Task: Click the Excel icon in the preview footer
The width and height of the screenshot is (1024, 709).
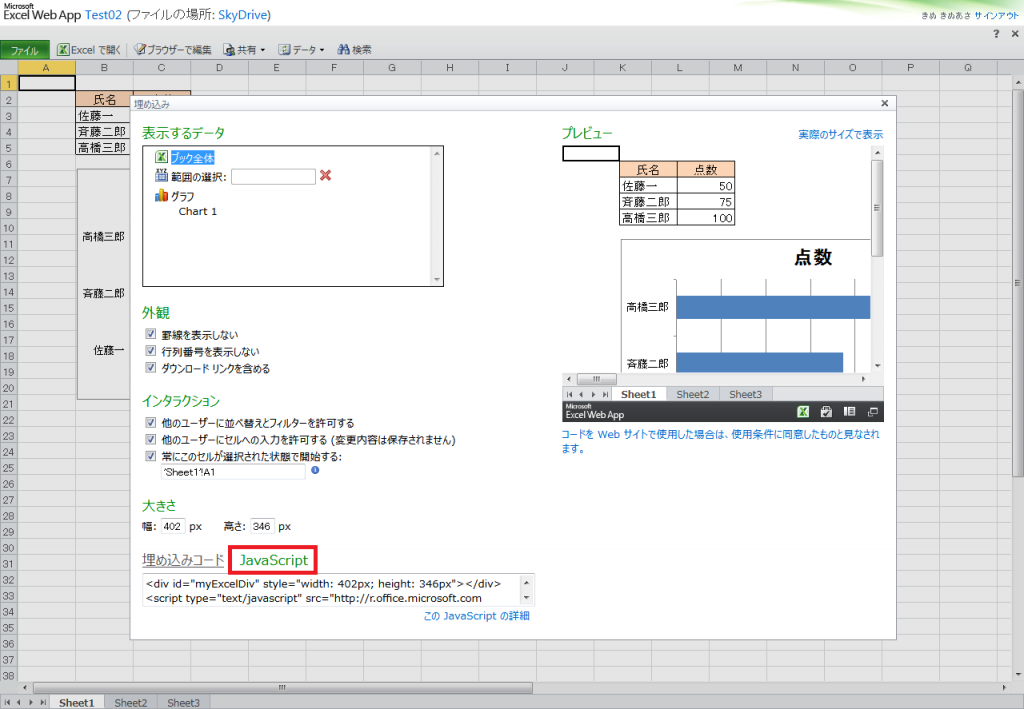Action: pyautogui.click(x=803, y=411)
